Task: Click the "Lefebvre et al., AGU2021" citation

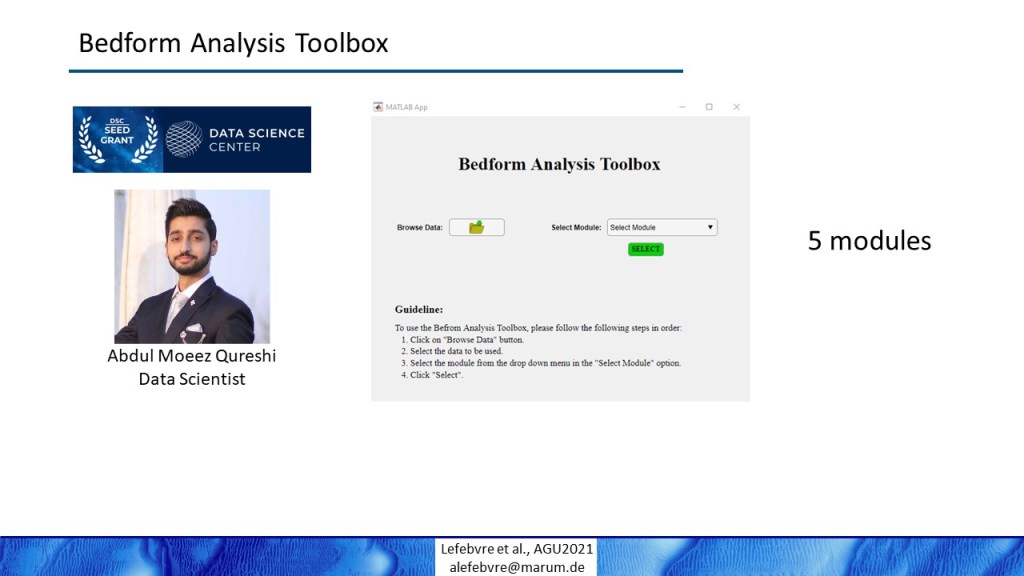Action: [x=517, y=549]
